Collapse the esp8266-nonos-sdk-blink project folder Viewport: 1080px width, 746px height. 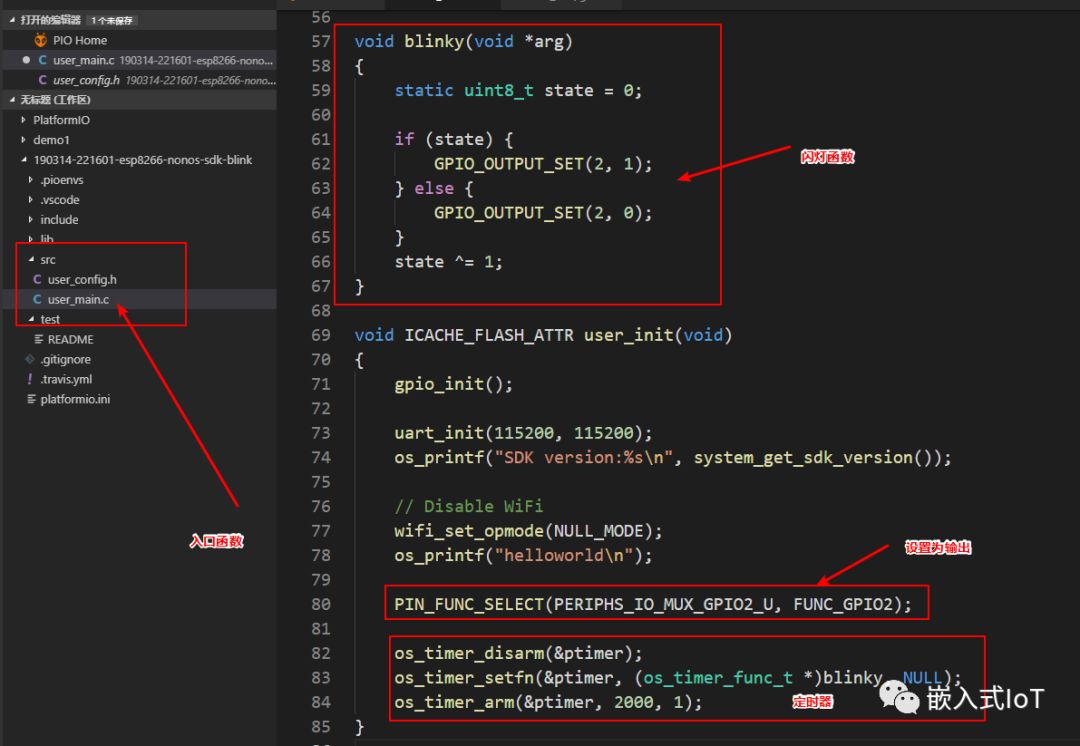coord(142,160)
